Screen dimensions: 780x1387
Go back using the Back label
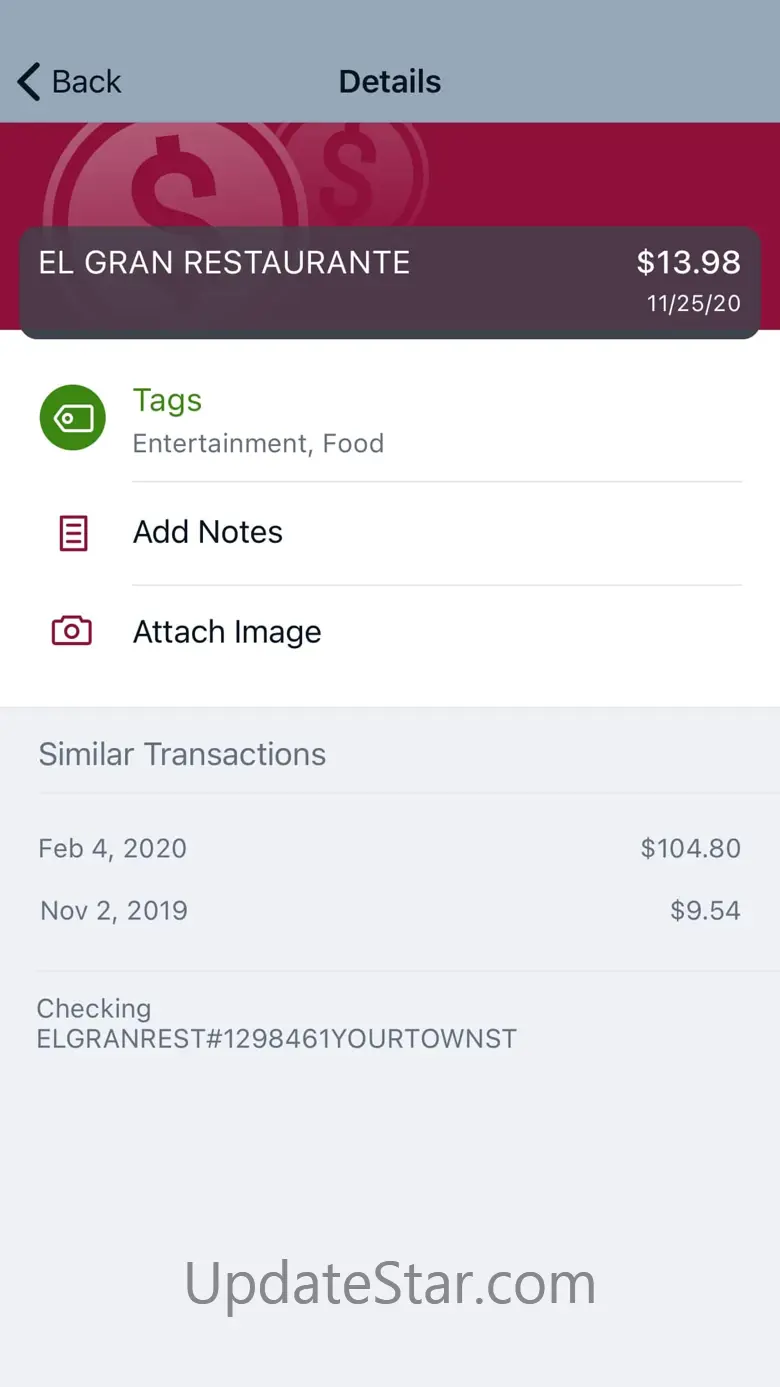click(x=87, y=82)
